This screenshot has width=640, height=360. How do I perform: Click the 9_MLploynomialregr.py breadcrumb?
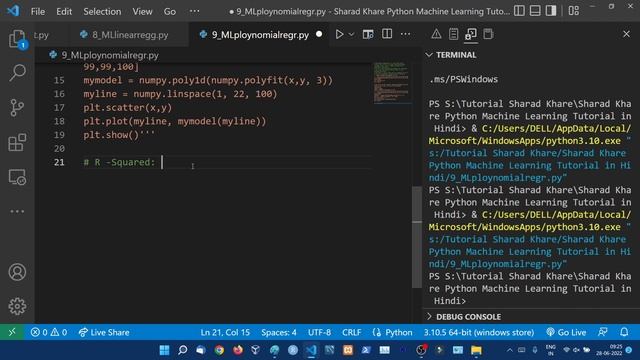click(110, 55)
